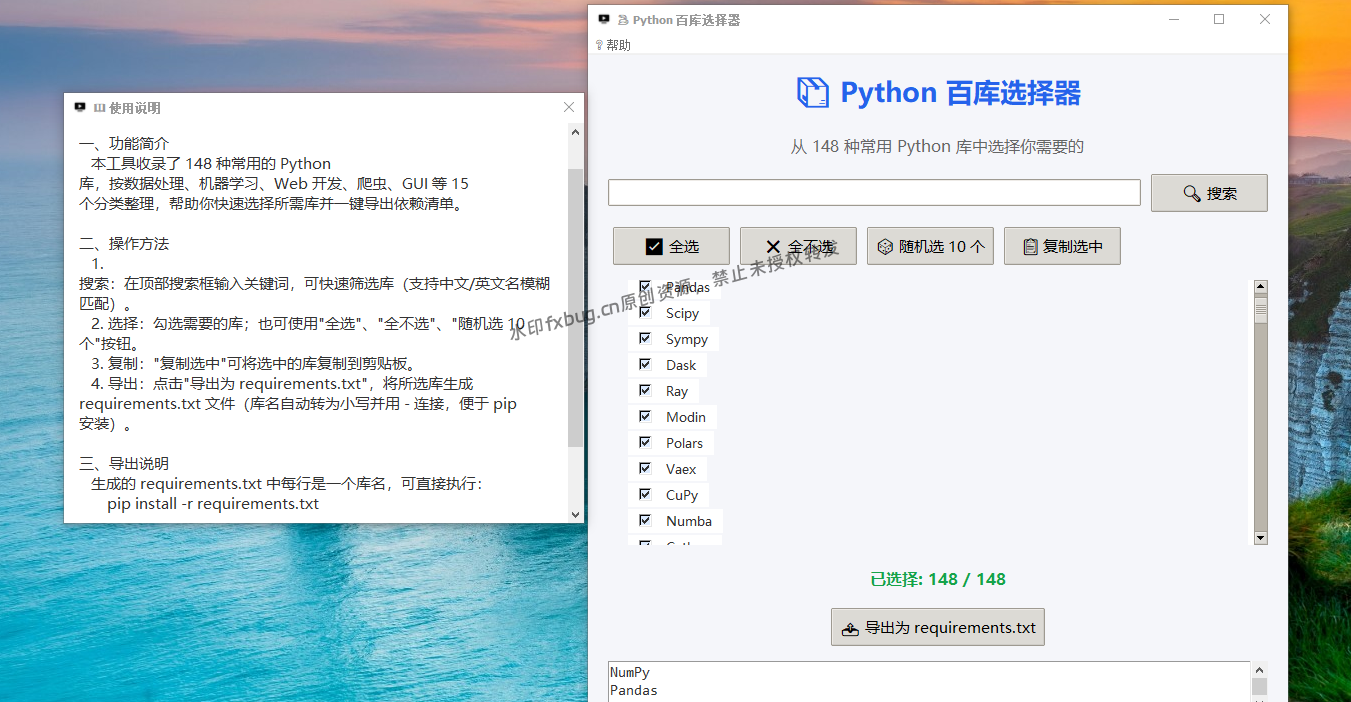This screenshot has height=702, width=1351.
Task: Click the subtitle 从 148 种常用 Python 库 text
Action: coord(937,146)
